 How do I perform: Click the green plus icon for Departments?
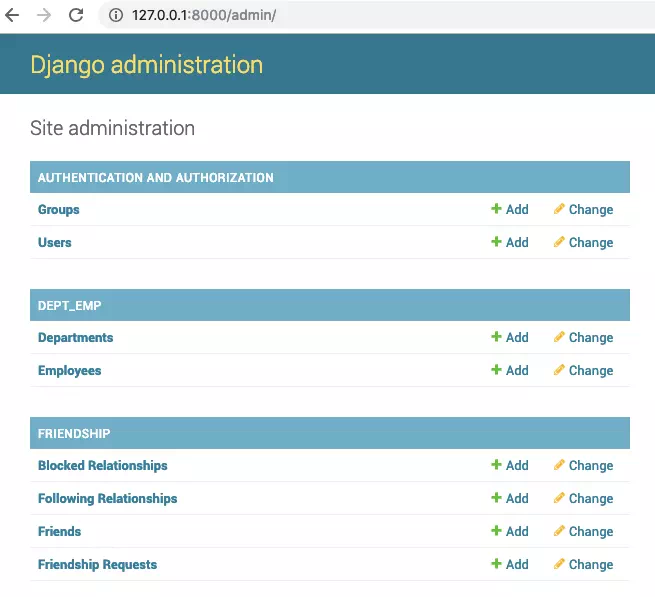pos(496,336)
